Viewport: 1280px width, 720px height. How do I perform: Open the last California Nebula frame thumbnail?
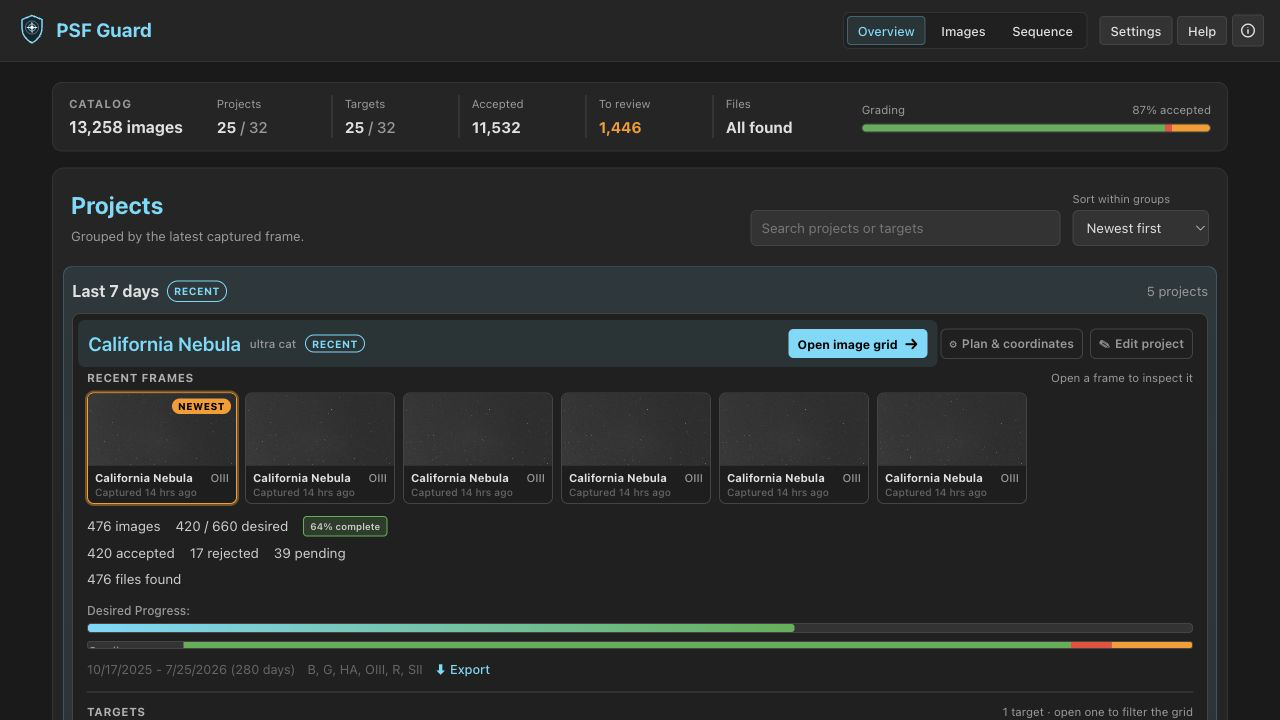[952, 448]
